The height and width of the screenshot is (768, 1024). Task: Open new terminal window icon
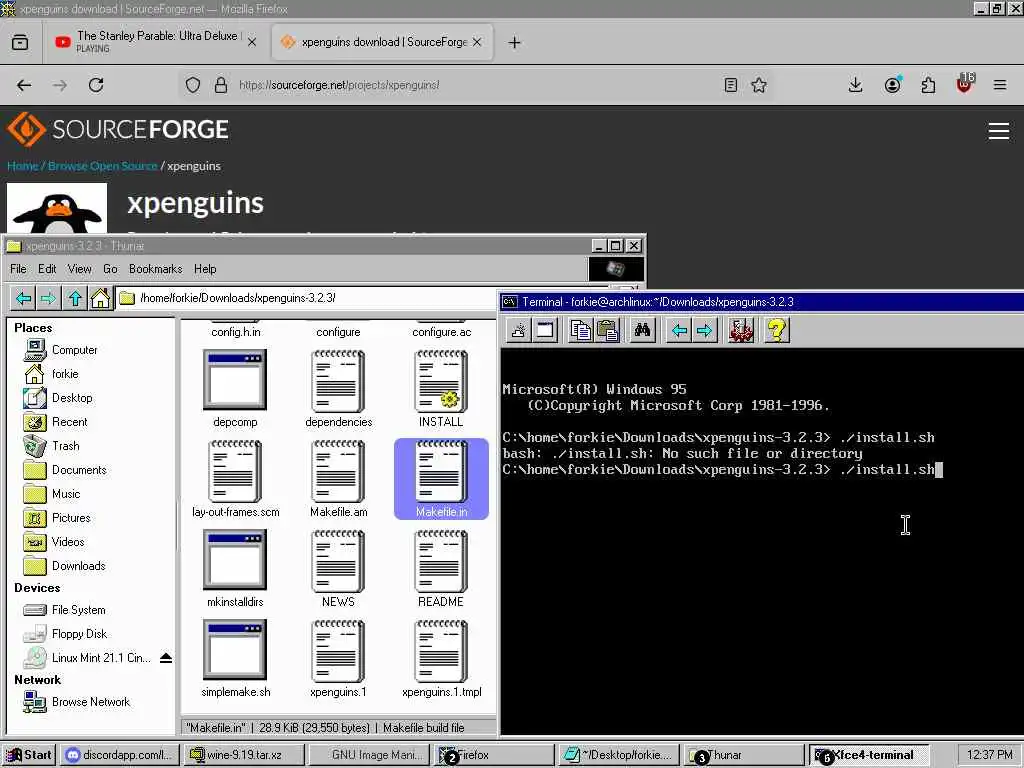coord(545,330)
